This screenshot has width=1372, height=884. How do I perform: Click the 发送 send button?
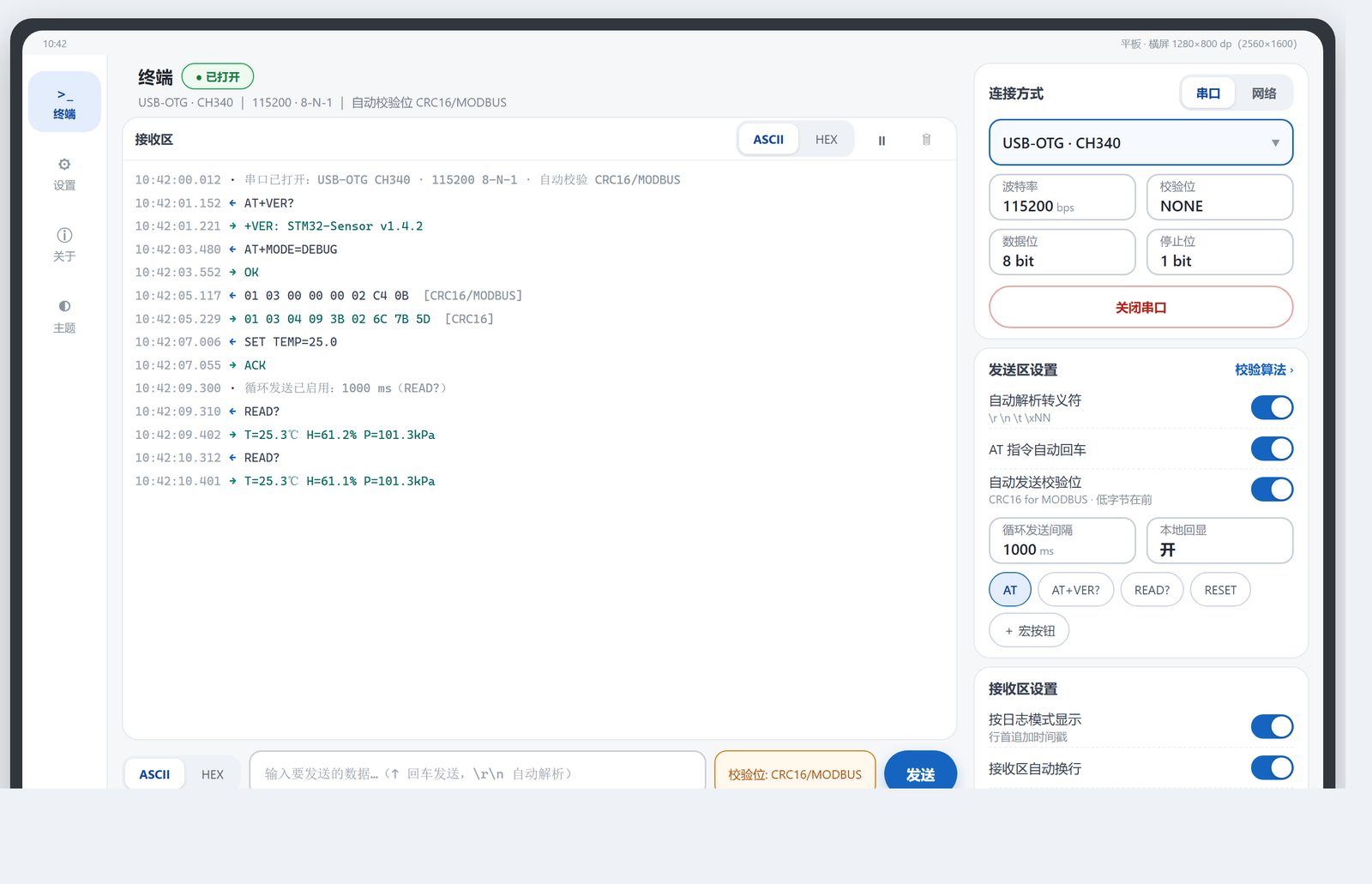920,772
